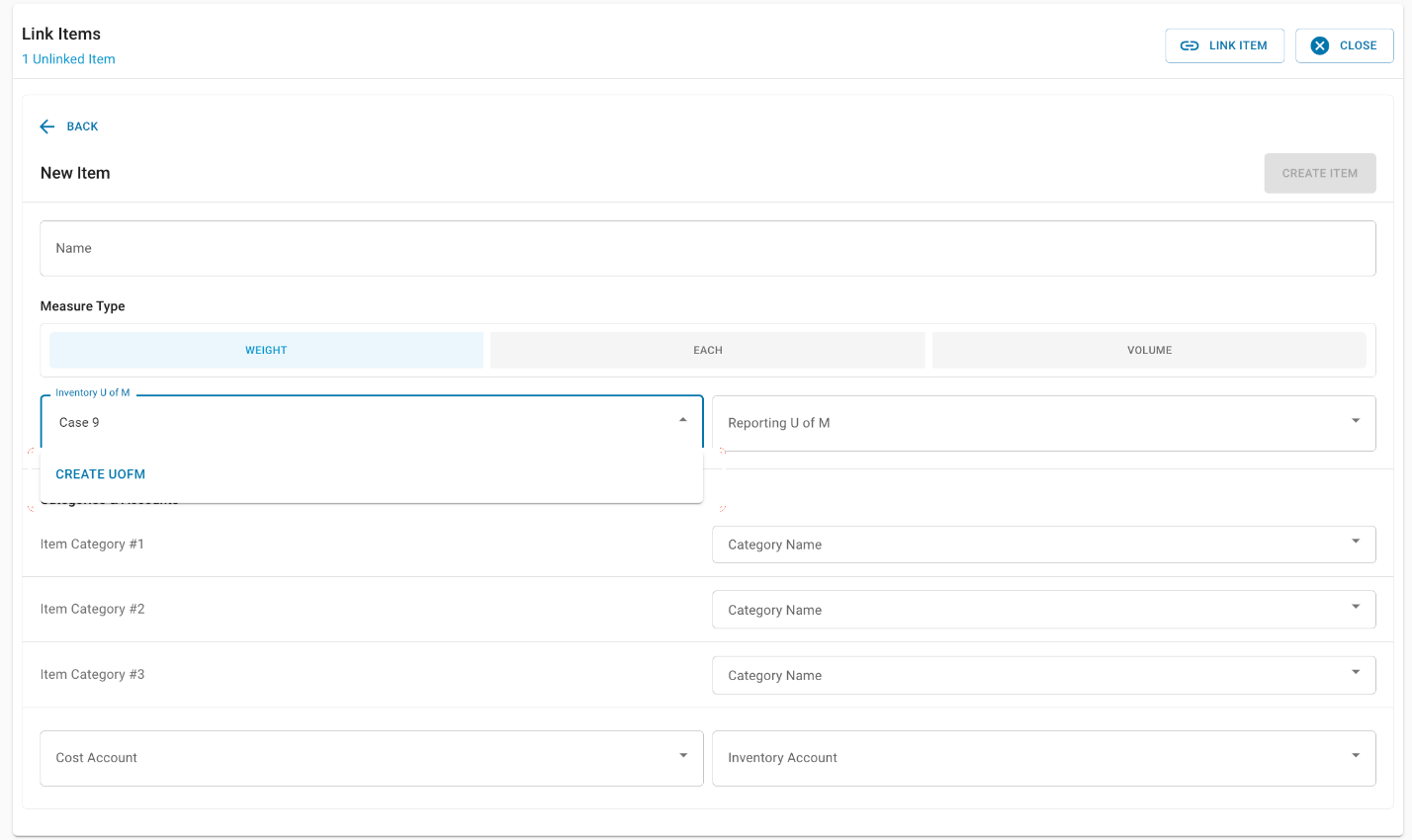Close the Link Items dialog

(1344, 45)
